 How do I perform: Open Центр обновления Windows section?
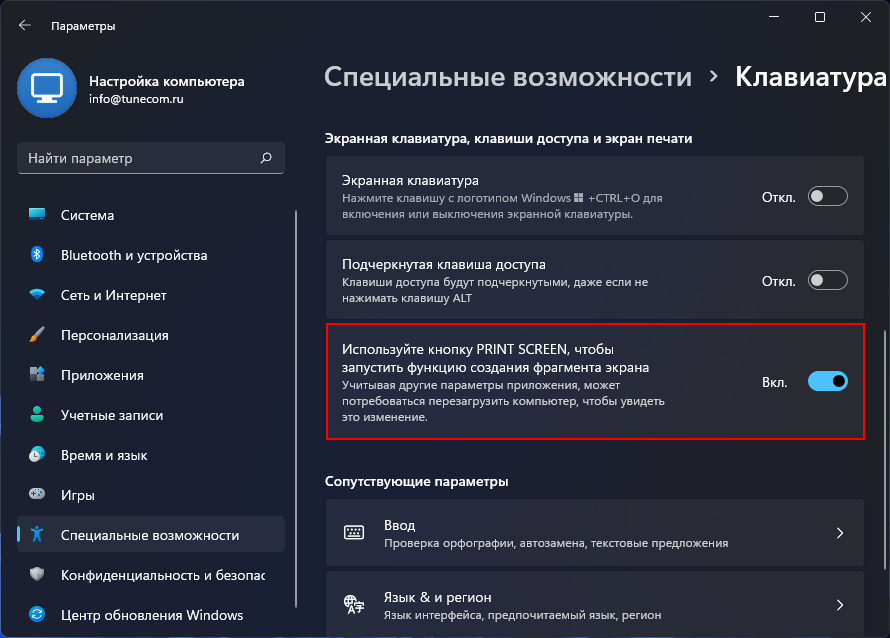click(151, 615)
